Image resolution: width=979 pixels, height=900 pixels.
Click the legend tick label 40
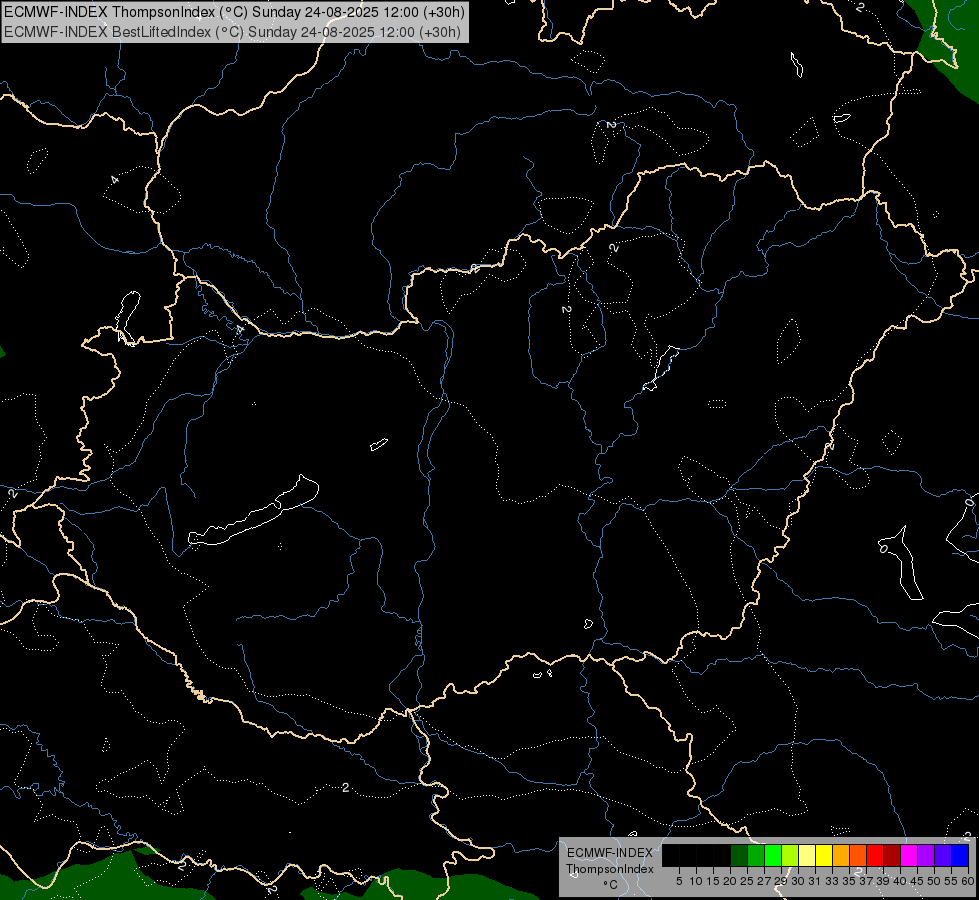[x=900, y=881]
